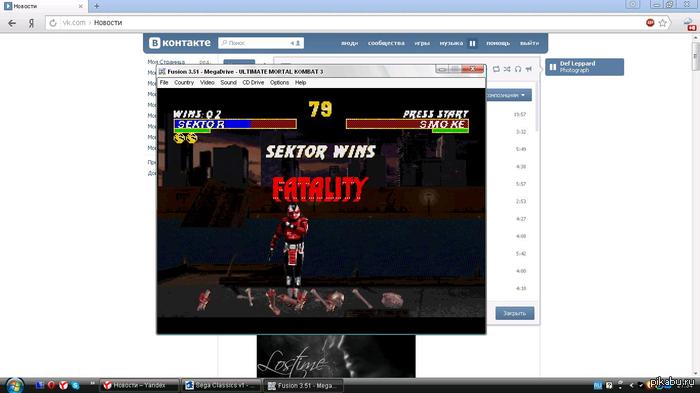Open the Sound menu in Fusion
This screenshot has width=700, height=393.
pyautogui.click(x=228, y=83)
